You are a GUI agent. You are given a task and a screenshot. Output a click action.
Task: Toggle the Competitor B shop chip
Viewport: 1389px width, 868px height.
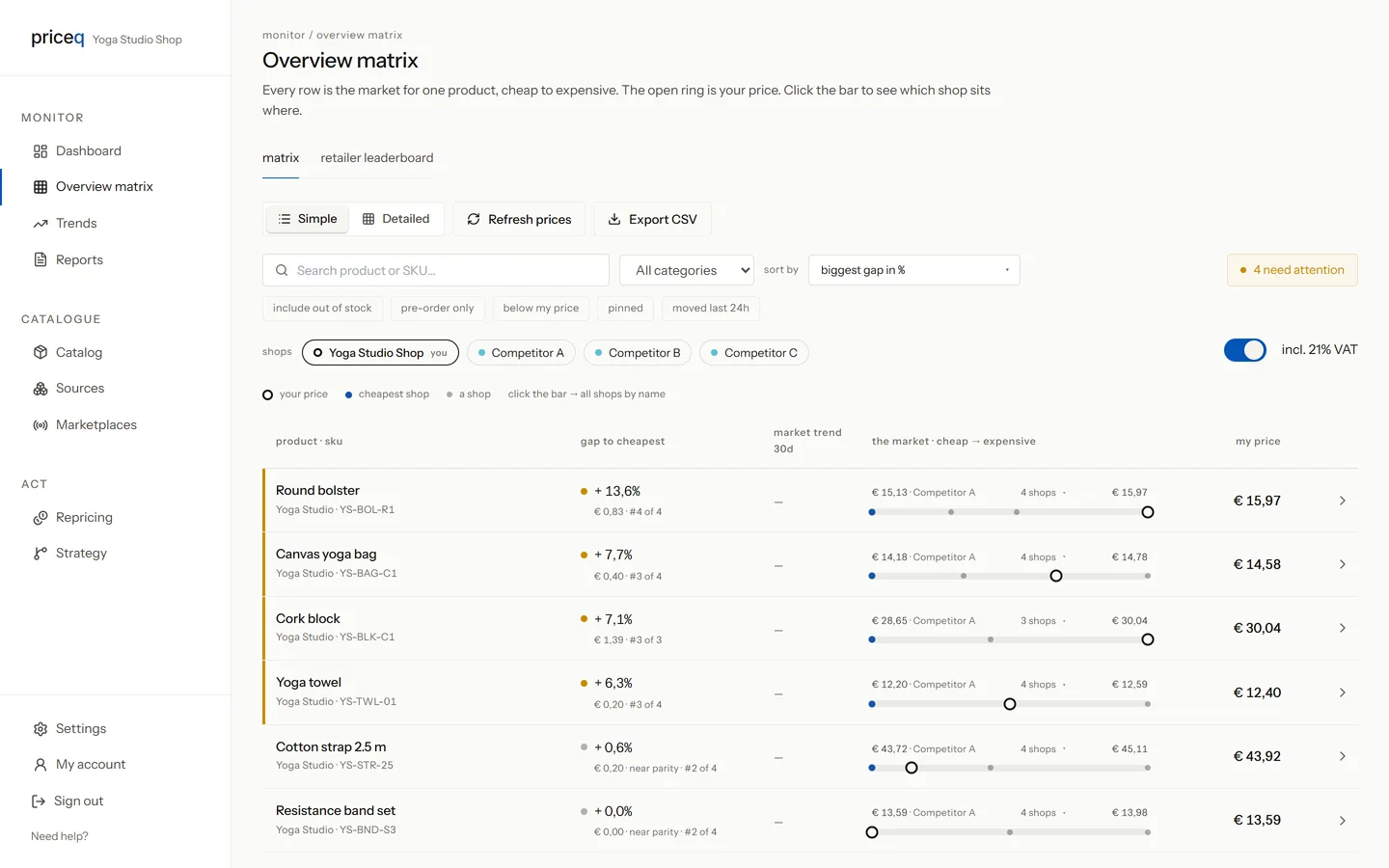click(638, 353)
